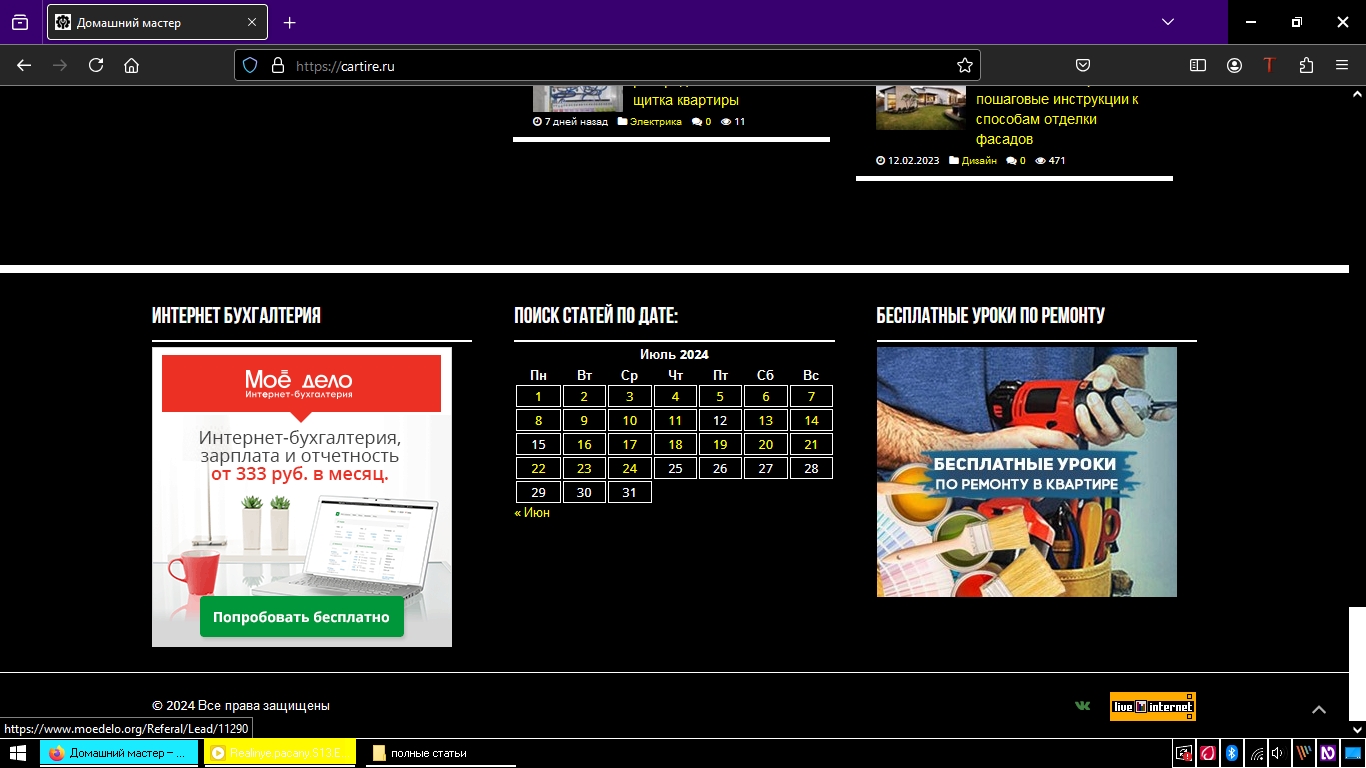Open the house facade article thumbnail
Screen dimensions: 1366x768
pyautogui.click(x=921, y=108)
